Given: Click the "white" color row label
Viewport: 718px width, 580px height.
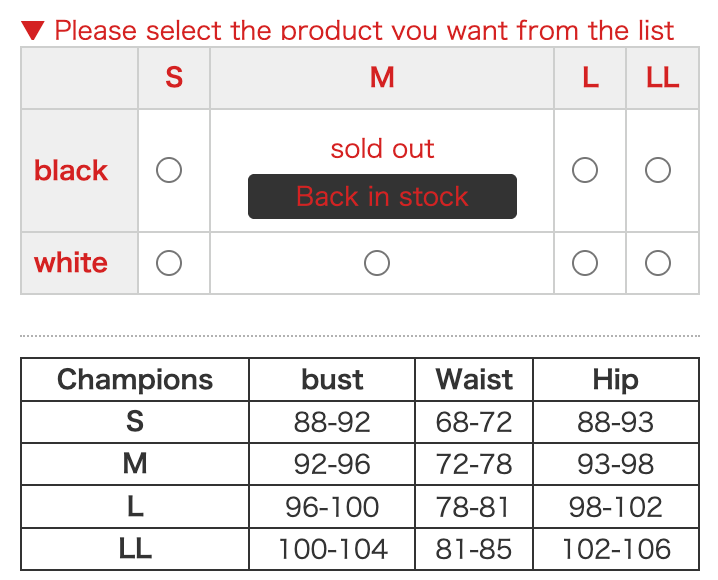Looking at the screenshot, I should point(71,263).
